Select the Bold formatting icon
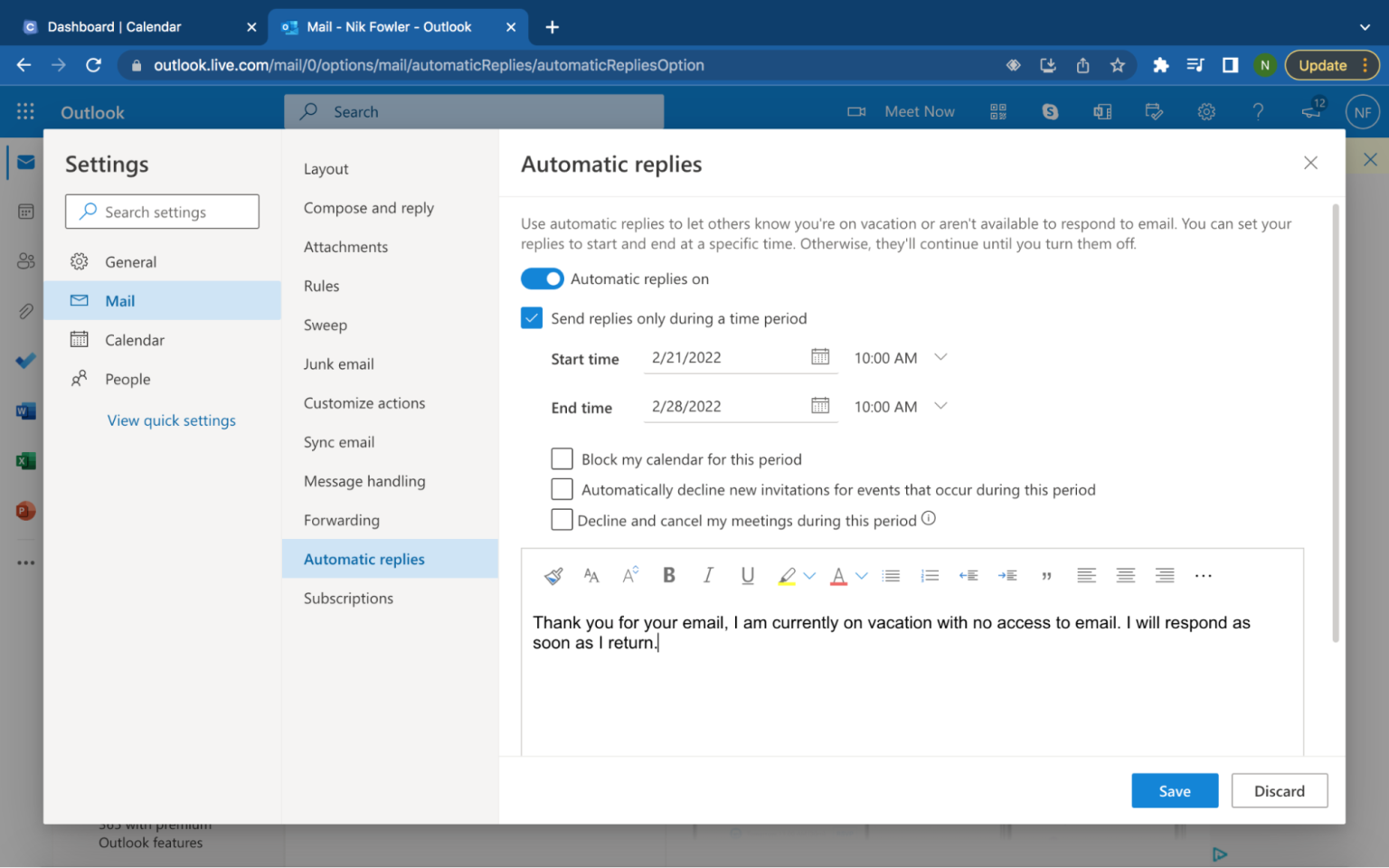The width and height of the screenshot is (1389, 868). [x=668, y=575]
